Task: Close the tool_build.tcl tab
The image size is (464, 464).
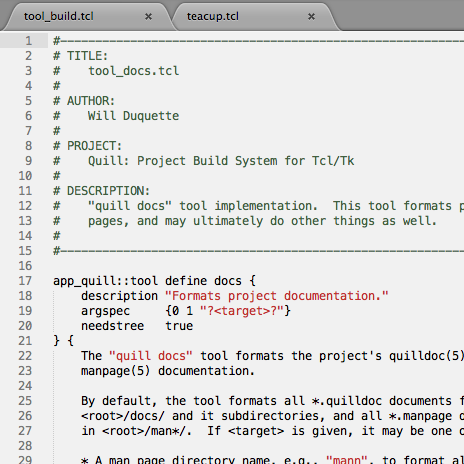Action: [148, 16]
